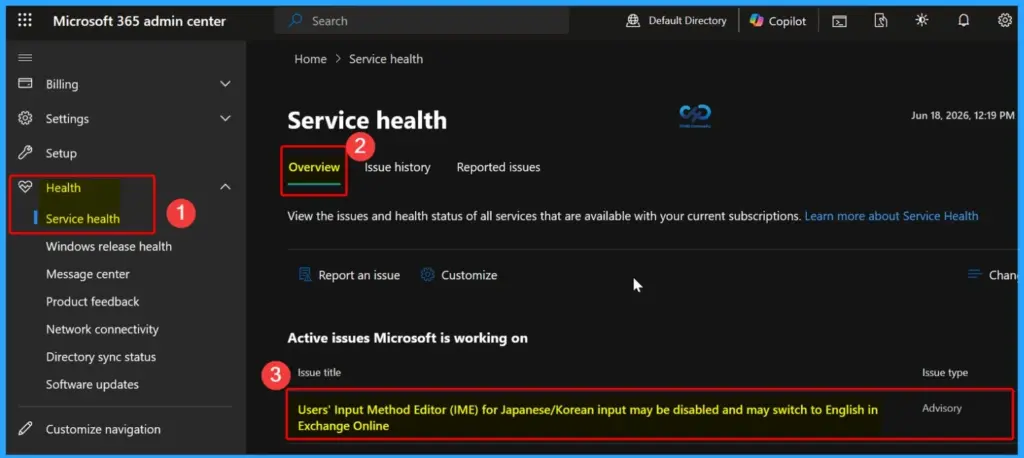Click the document icon in top bar
This screenshot has width=1024, height=458.
coord(880,21)
